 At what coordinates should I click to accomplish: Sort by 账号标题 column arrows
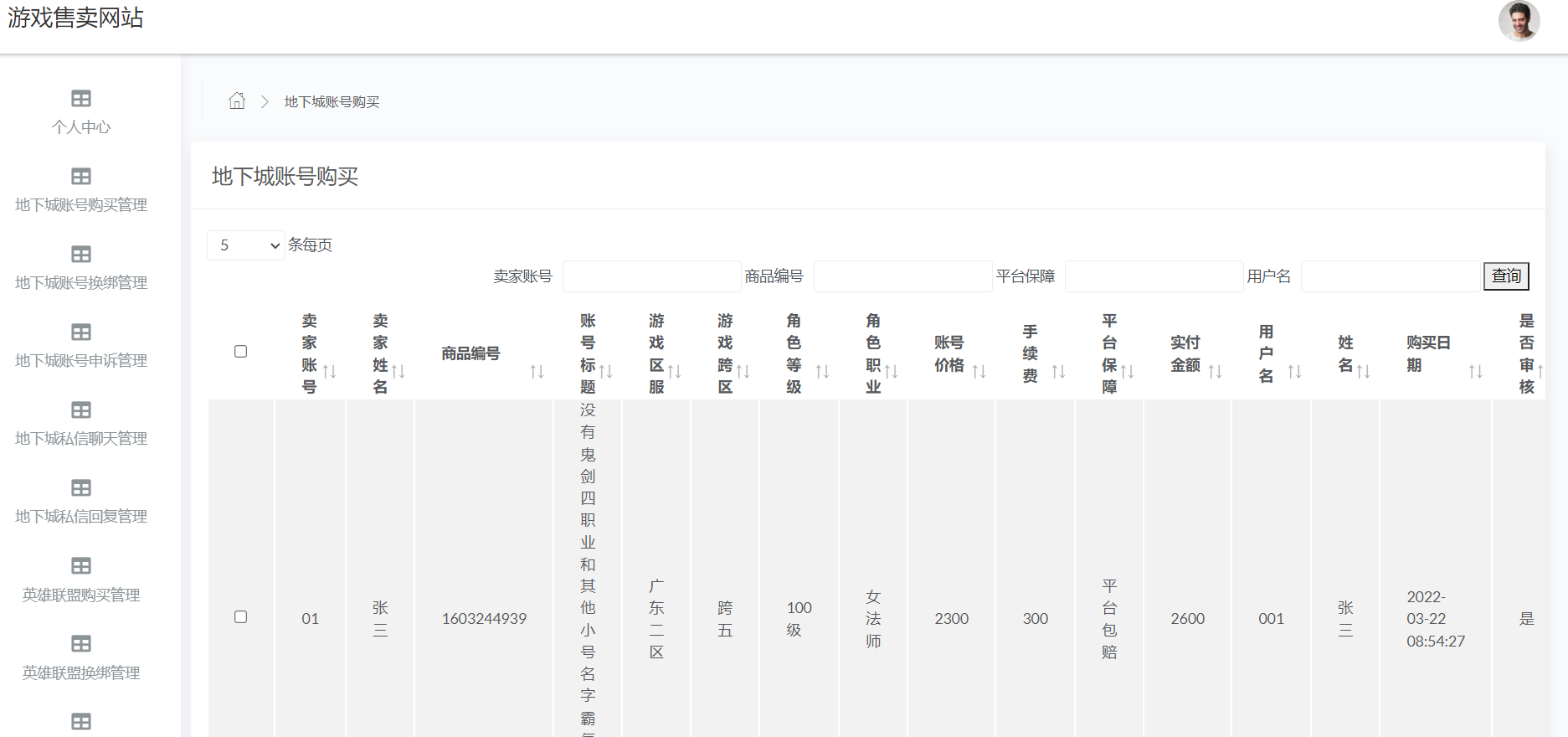[x=606, y=371]
